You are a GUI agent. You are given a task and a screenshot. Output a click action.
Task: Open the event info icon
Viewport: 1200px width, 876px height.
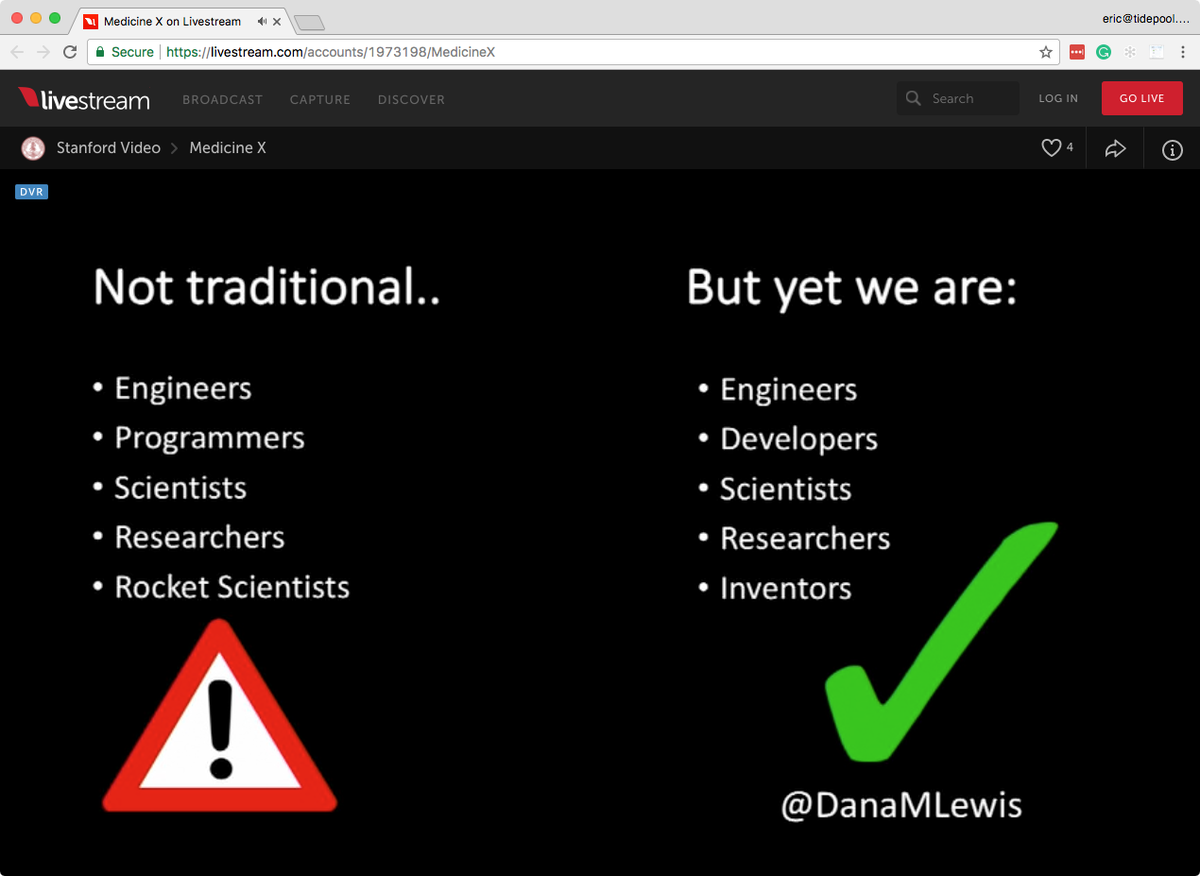1172,149
